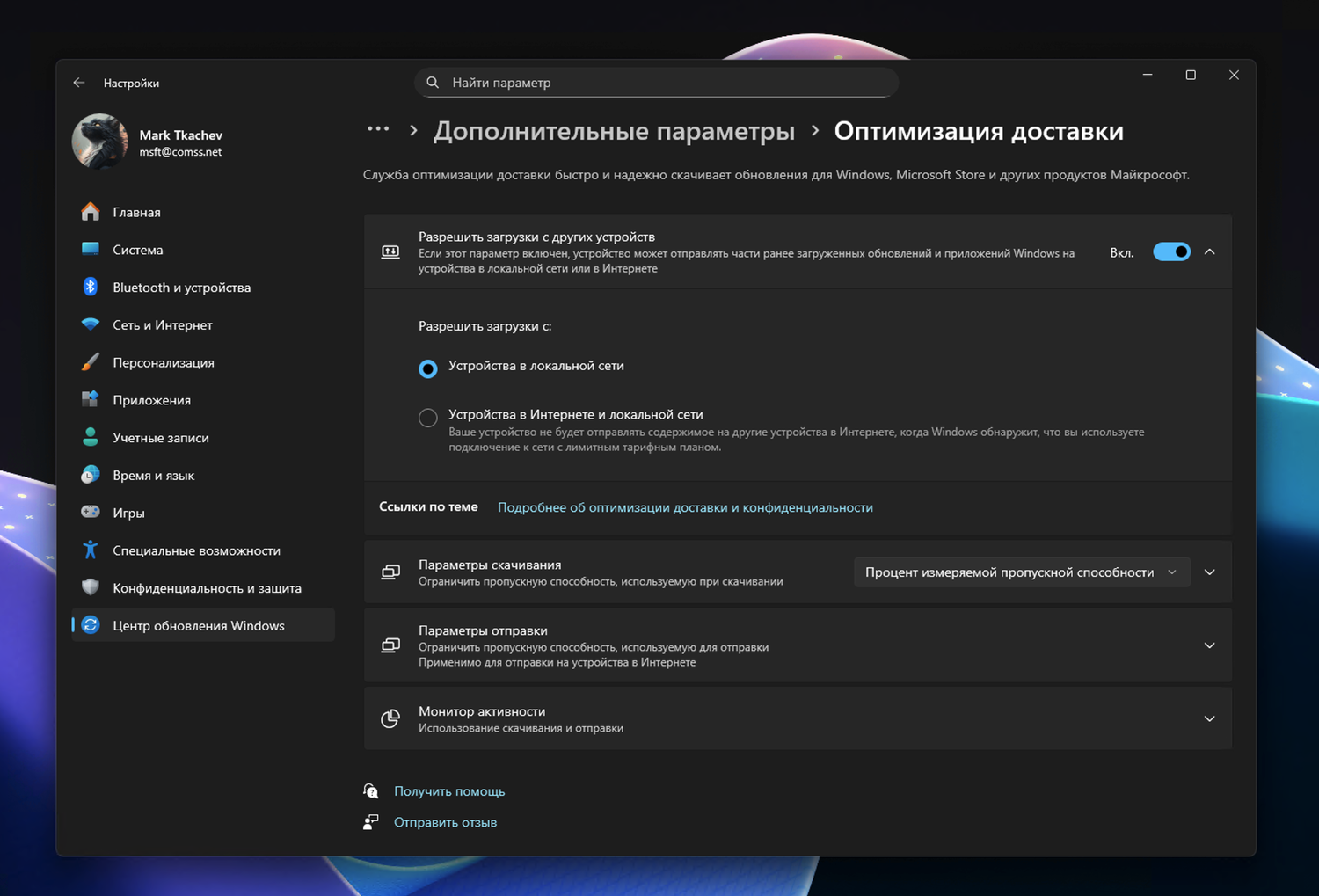Click the Система monitor icon
1319x896 pixels.
pos(91,250)
